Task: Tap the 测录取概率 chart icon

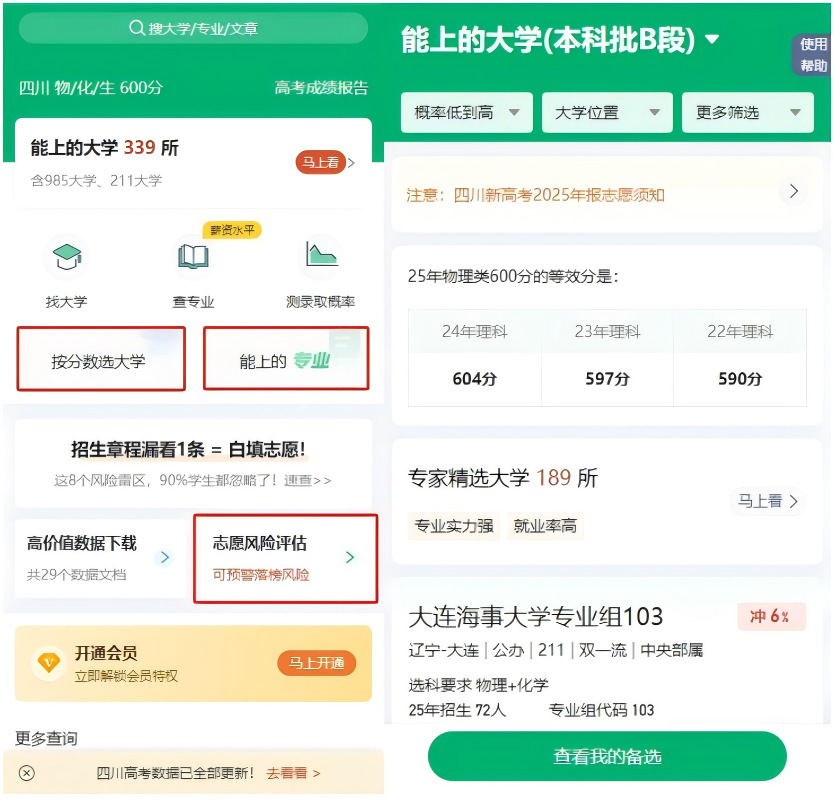Action: click(320, 256)
